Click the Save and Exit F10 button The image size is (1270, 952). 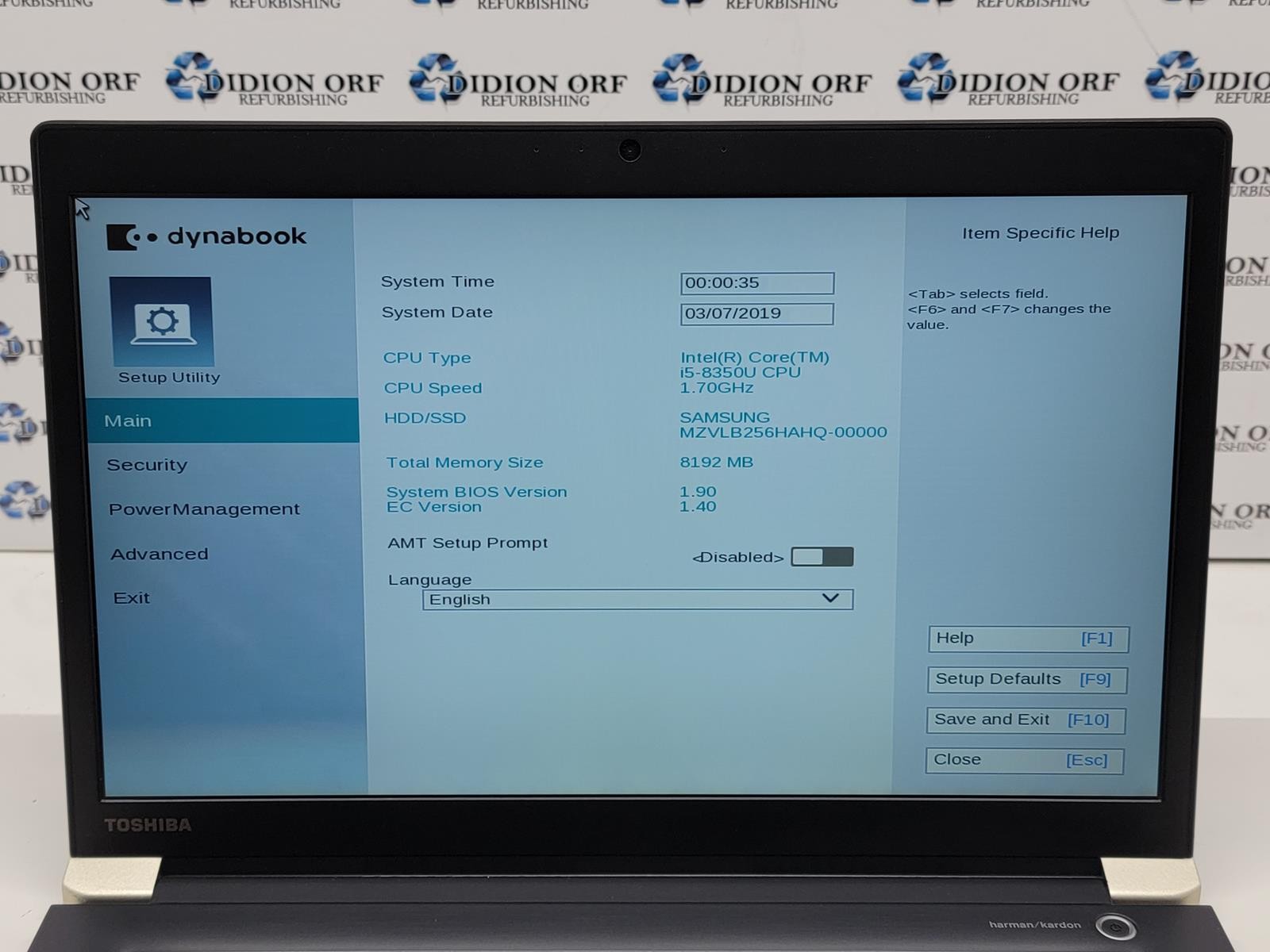point(1026,720)
